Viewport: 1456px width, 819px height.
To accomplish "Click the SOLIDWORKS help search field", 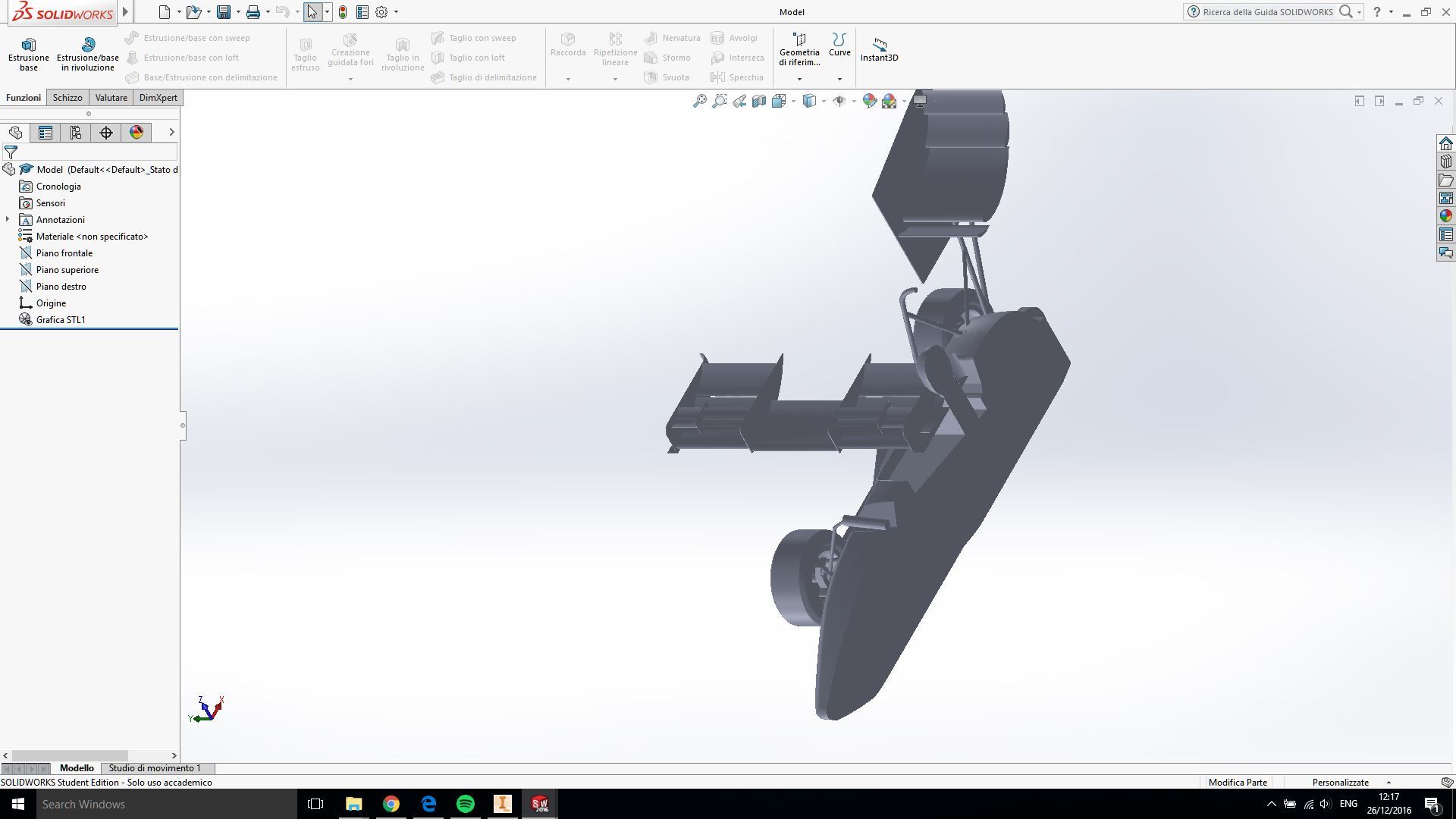I will click(x=1267, y=12).
